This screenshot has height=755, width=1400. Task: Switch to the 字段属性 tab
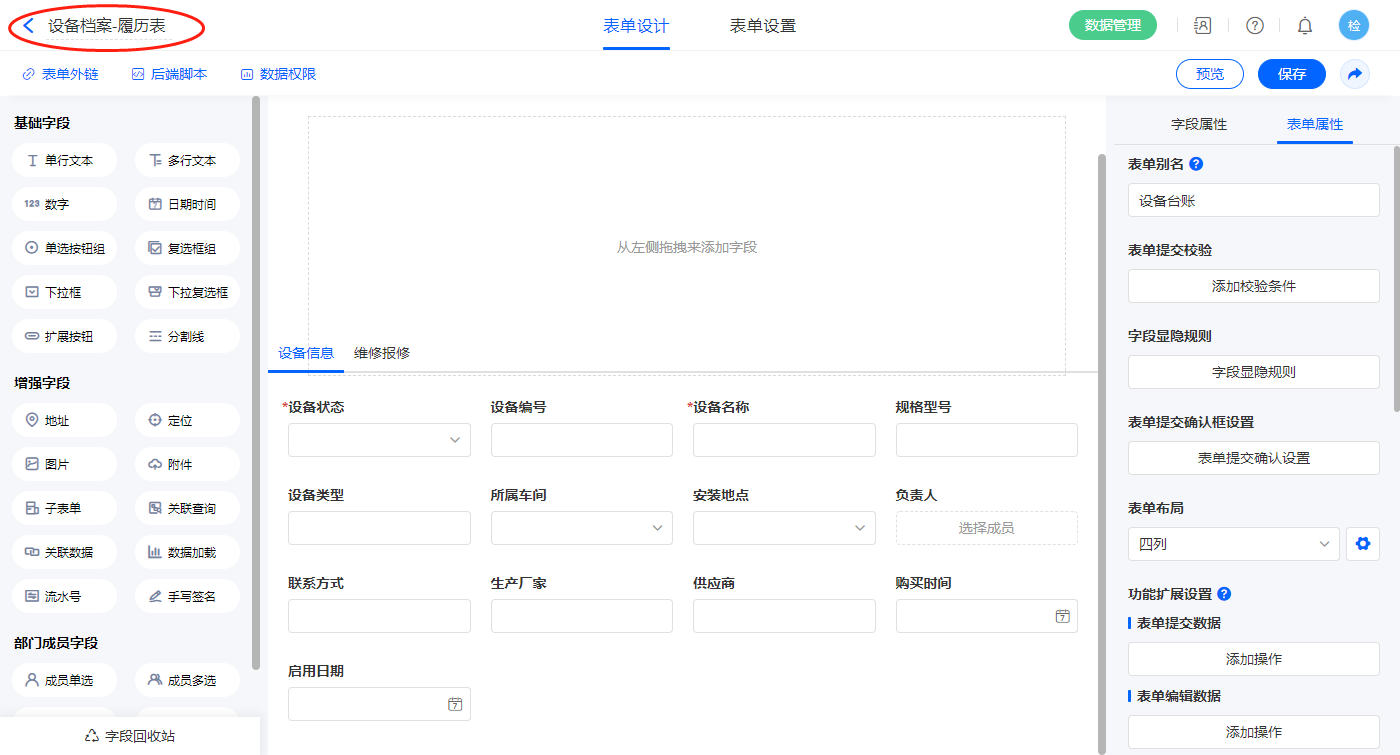tap(1198, 124)
